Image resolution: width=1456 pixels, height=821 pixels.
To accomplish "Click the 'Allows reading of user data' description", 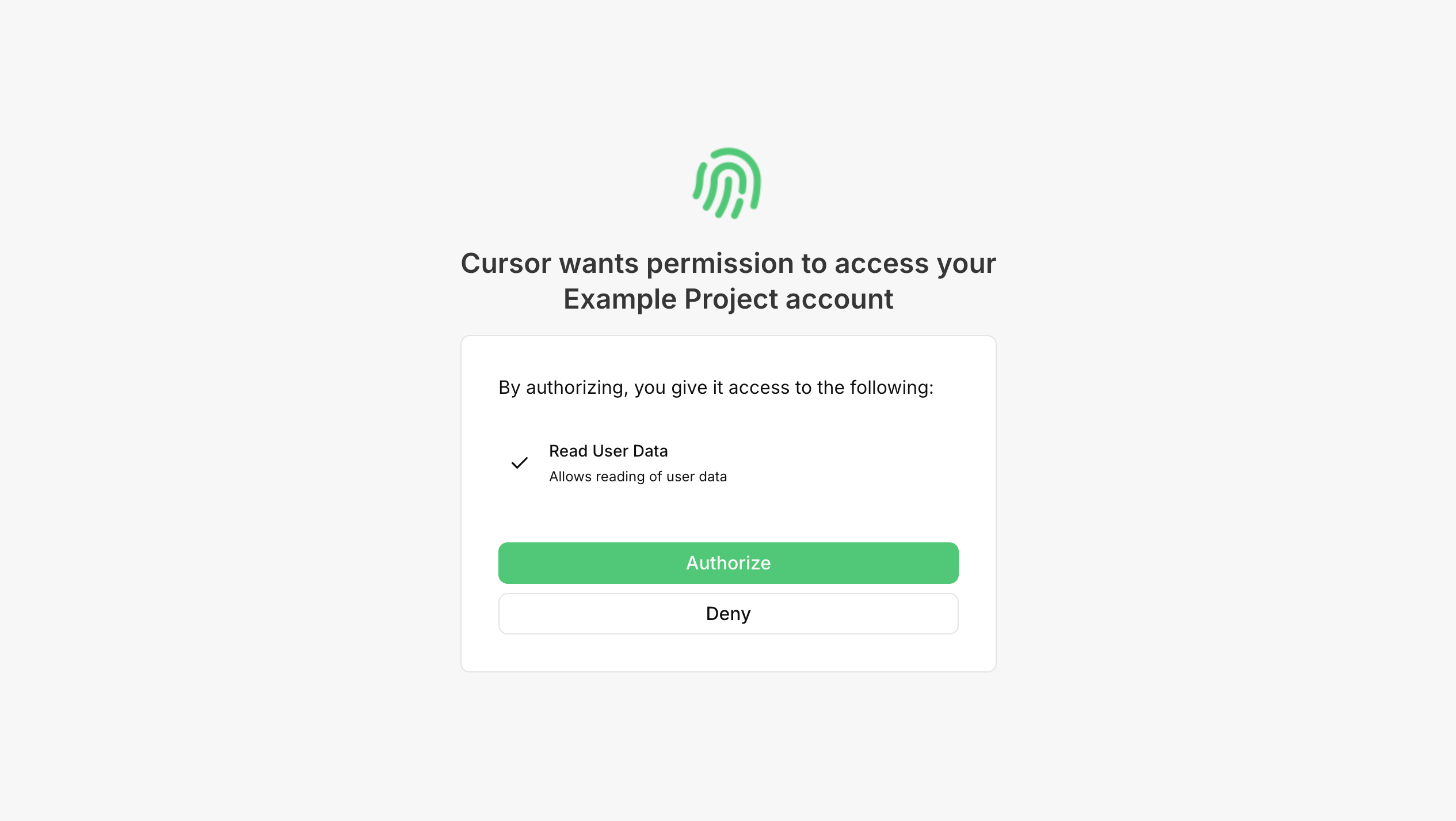I will pos(638,477).
